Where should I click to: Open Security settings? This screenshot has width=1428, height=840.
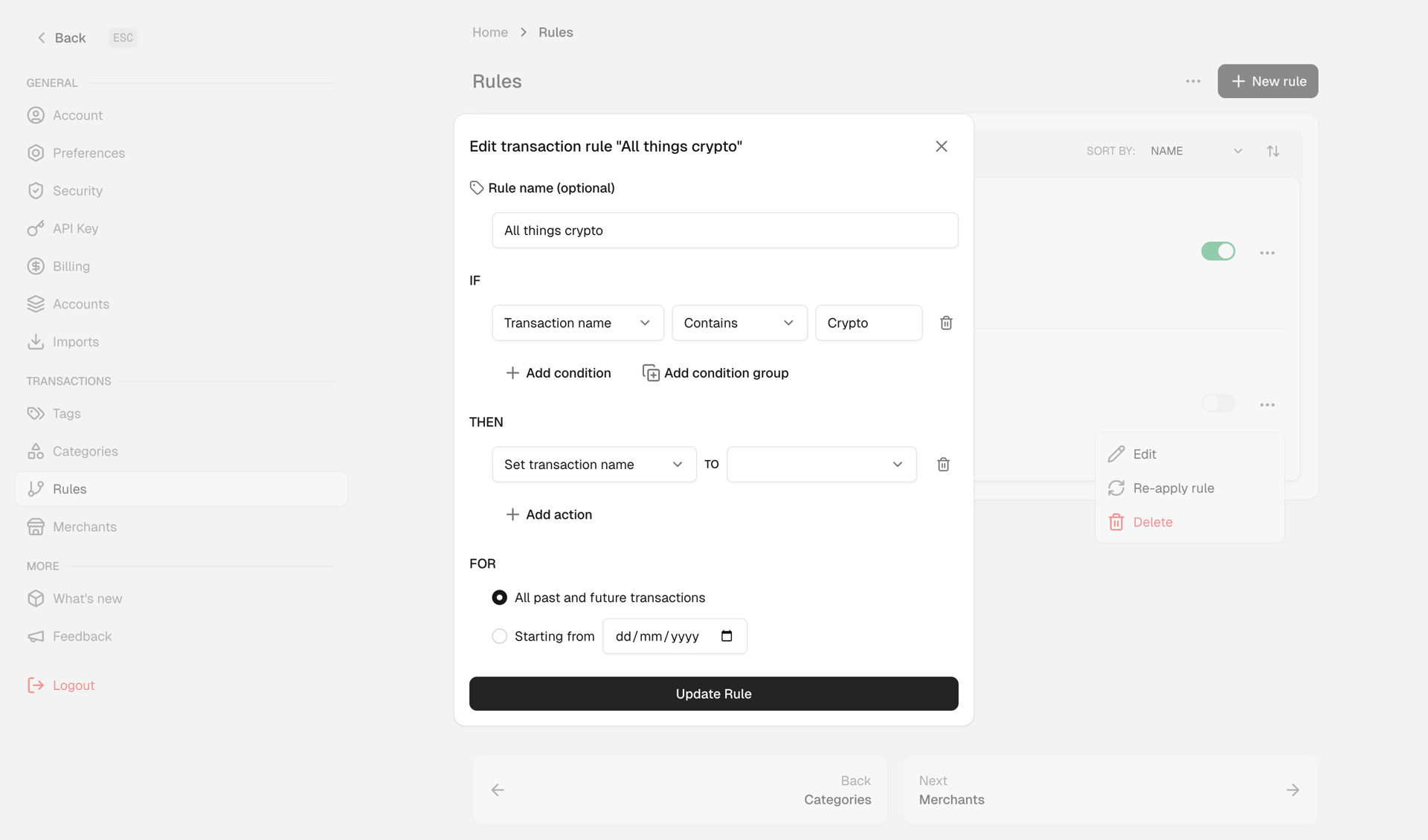click(x=77, y=190)
